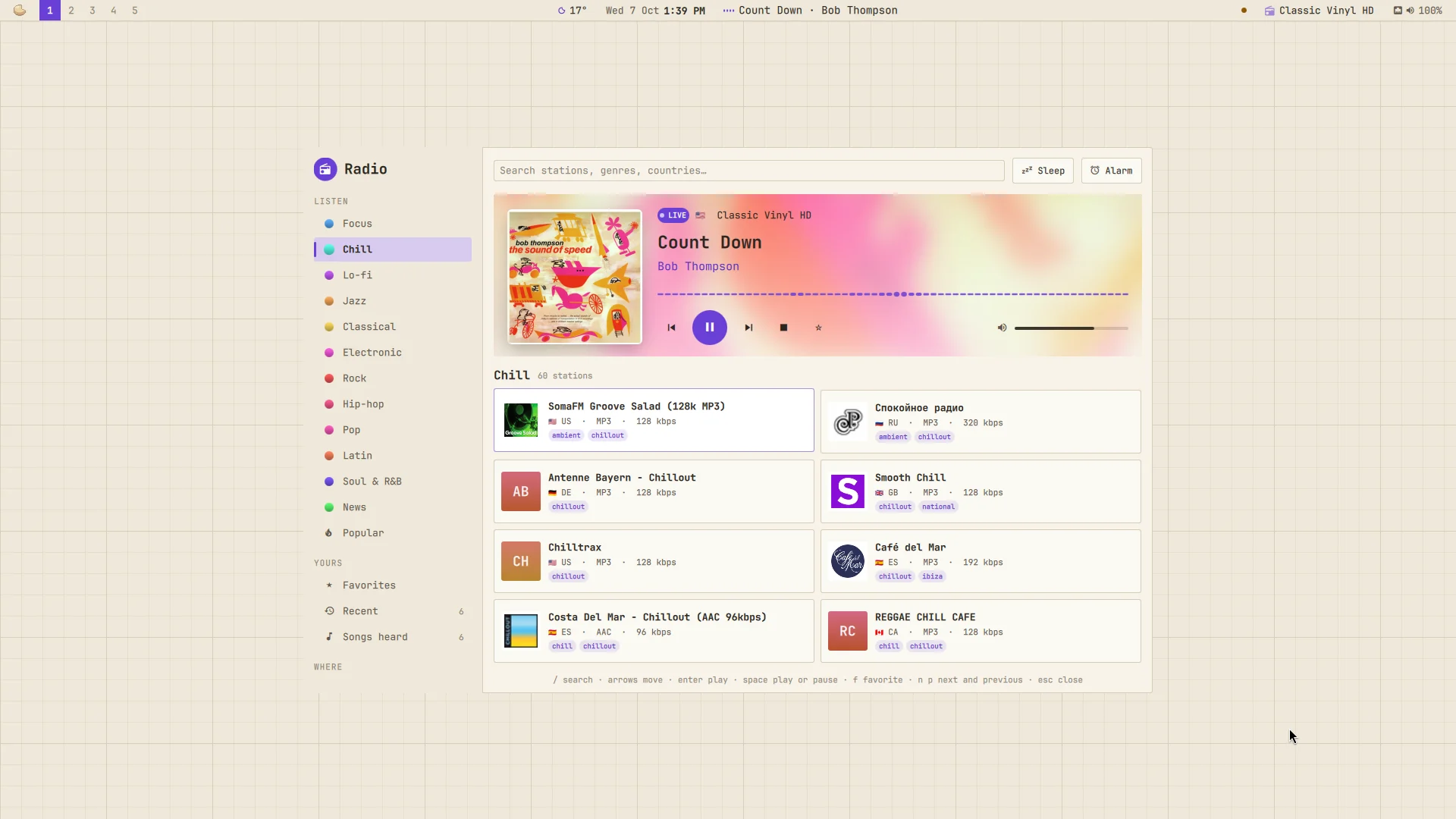Image resolution: width=1456 pixels, height=819 pixels.
Task: Click the Chilltrax CH icon
Action: click(x=520, y=561)
